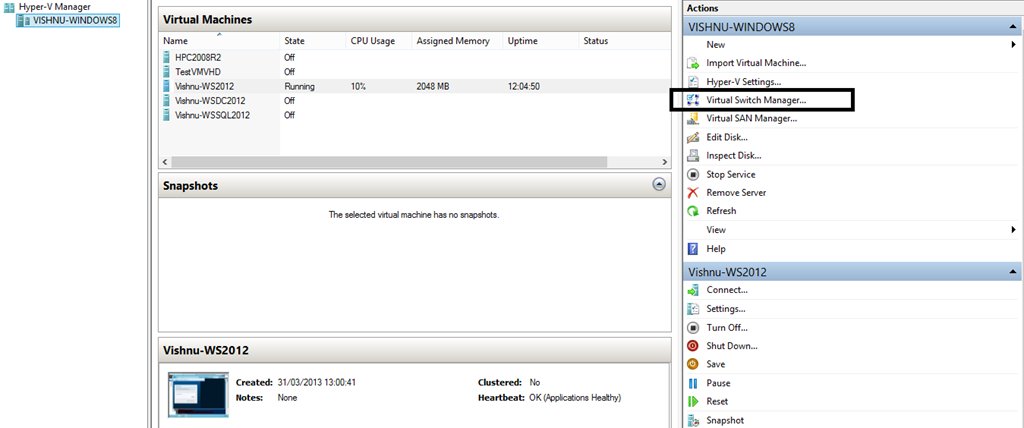Collapse the Snapshots panel
1024x428 pixels.
pos(658,185)
